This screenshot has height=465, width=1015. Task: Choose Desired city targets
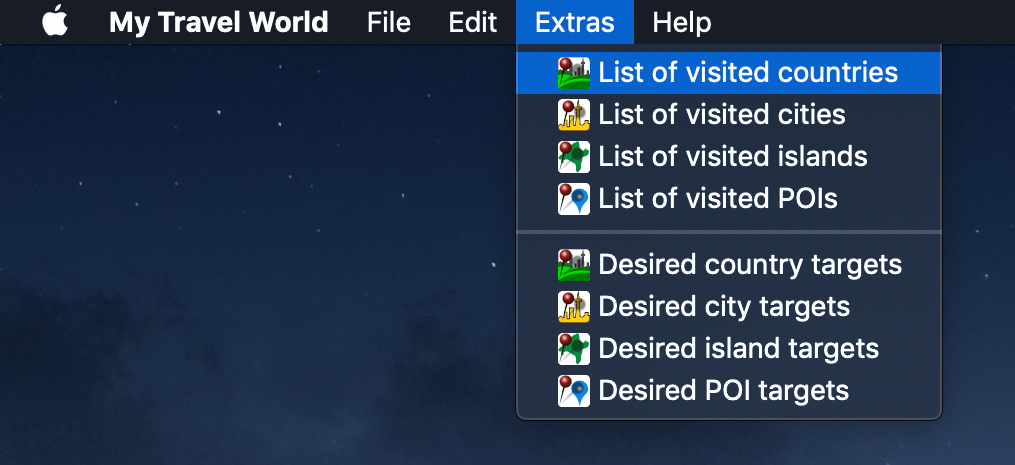point(729,306)
